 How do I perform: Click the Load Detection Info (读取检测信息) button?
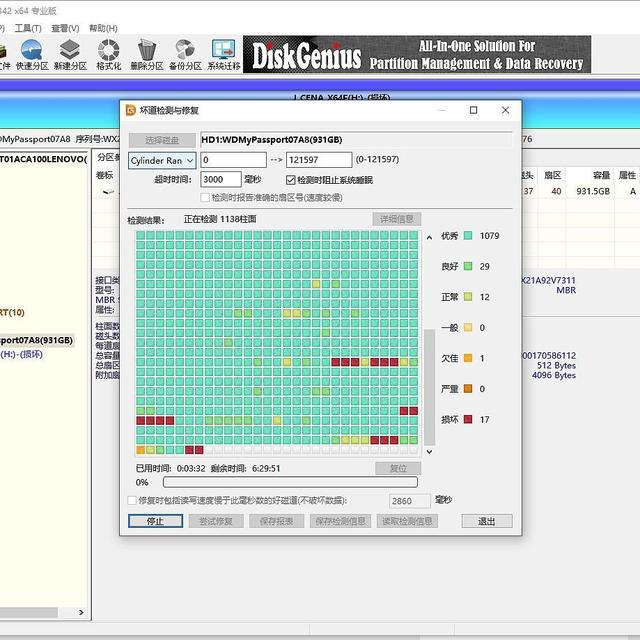[x=407, y=521]
